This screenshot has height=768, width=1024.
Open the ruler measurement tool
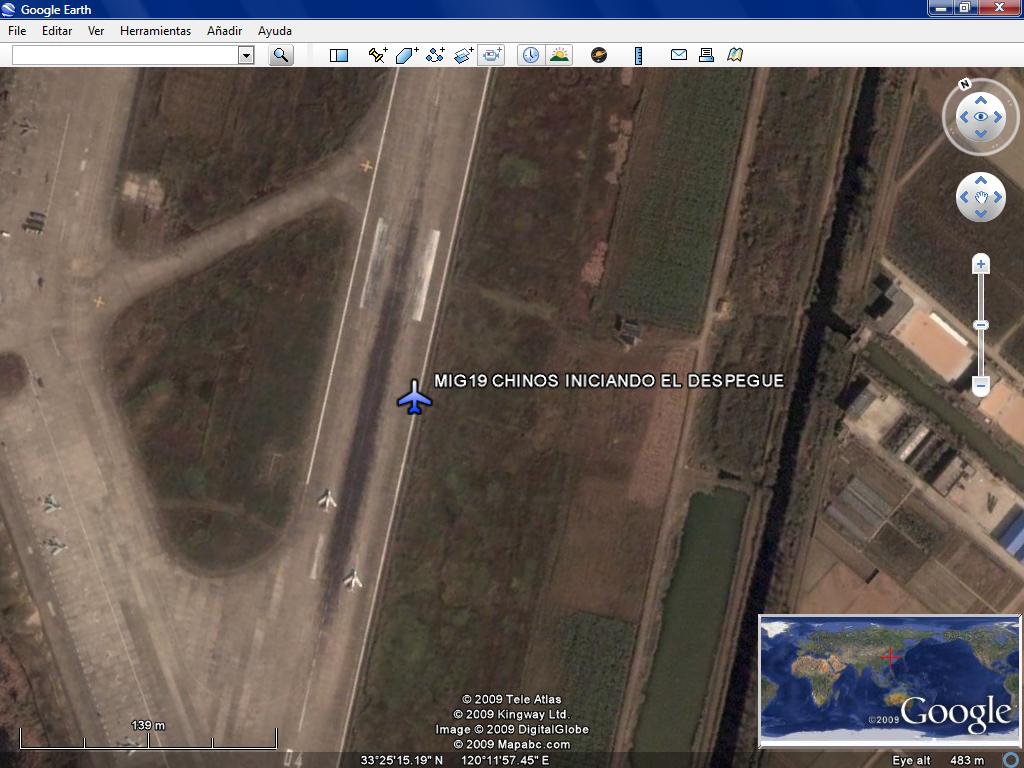click(638, 55)
